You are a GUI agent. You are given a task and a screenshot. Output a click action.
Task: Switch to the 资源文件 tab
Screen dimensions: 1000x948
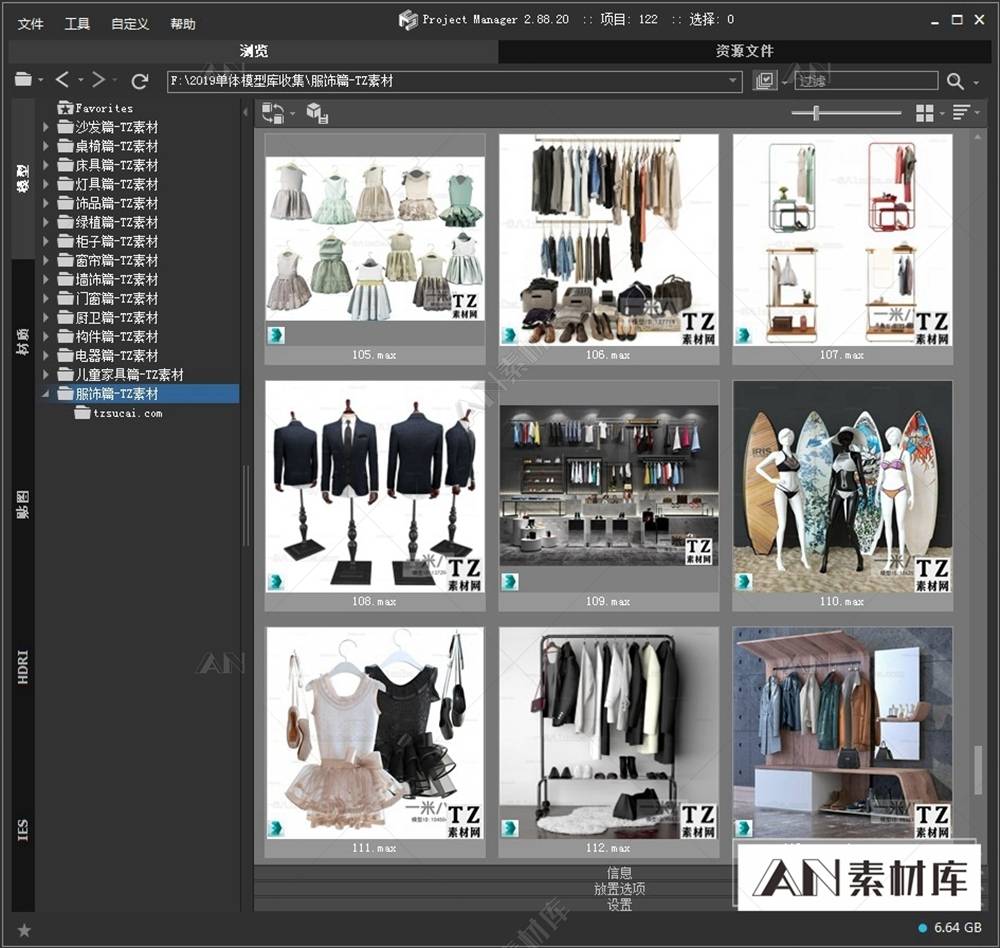[744, 51]
